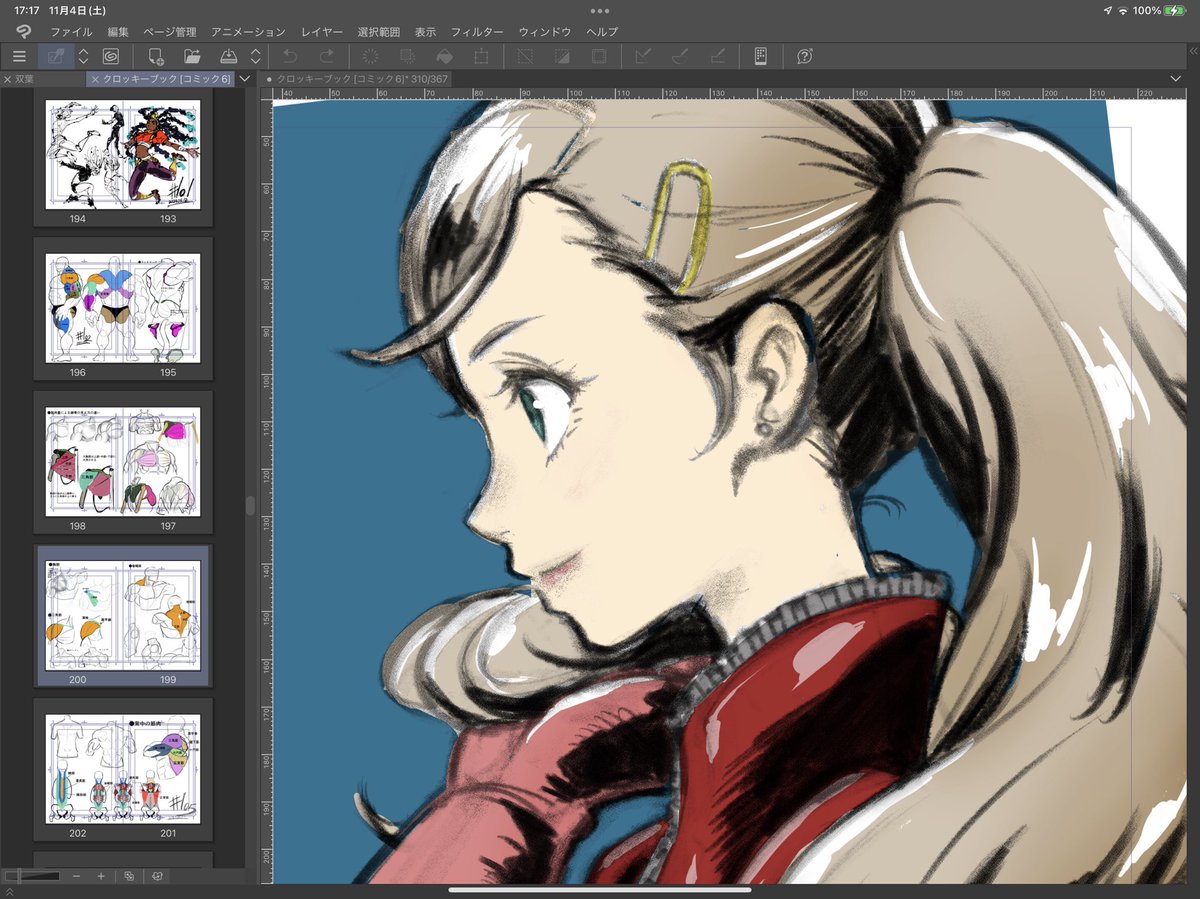
Task: Open the dropdown chevron beside クロッキーブック tab
Action: click(x=244, y=78)
